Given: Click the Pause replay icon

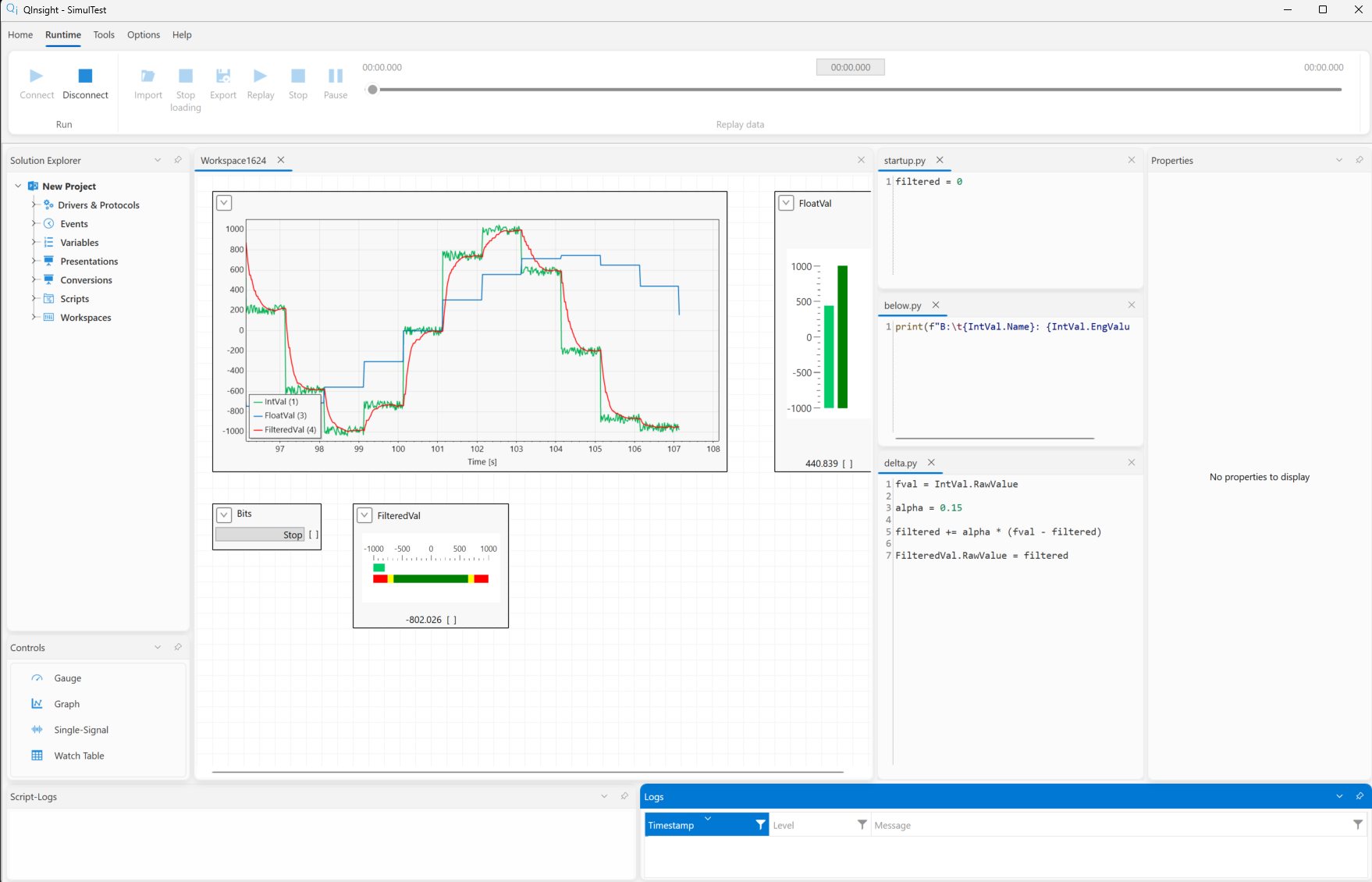Looking at the screenshot, I should [x=336, y=76].
